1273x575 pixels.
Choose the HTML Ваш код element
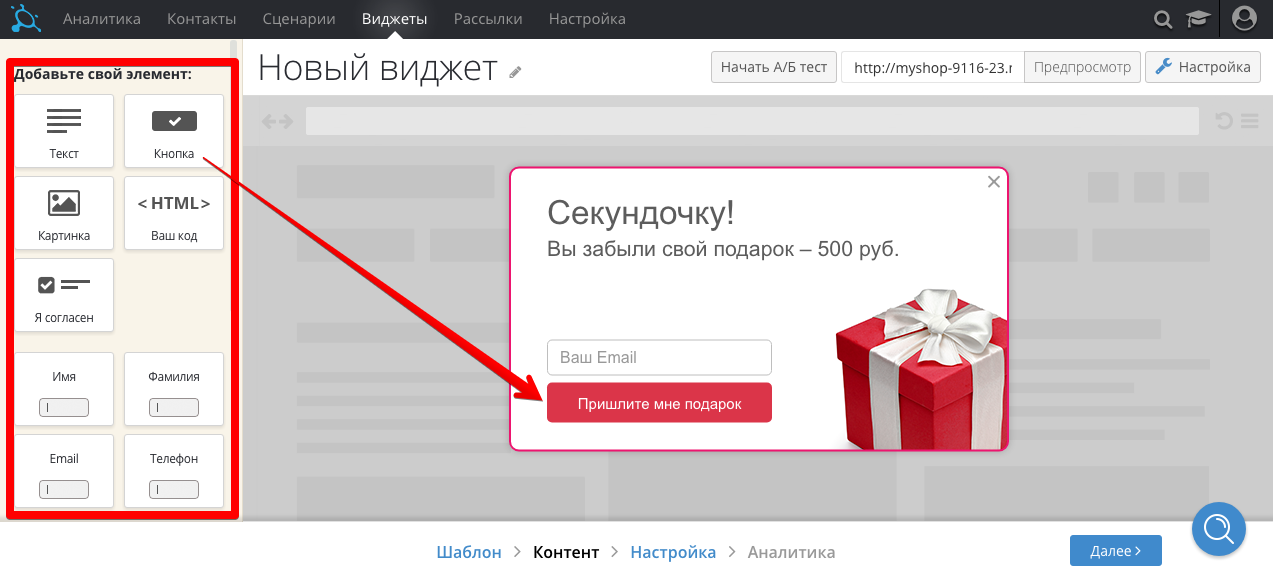point(174,213)
